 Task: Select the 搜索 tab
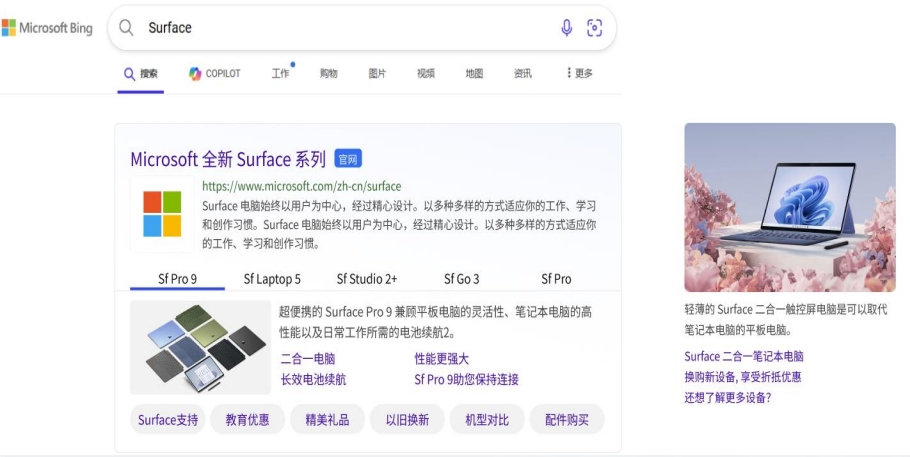point(140,74)
